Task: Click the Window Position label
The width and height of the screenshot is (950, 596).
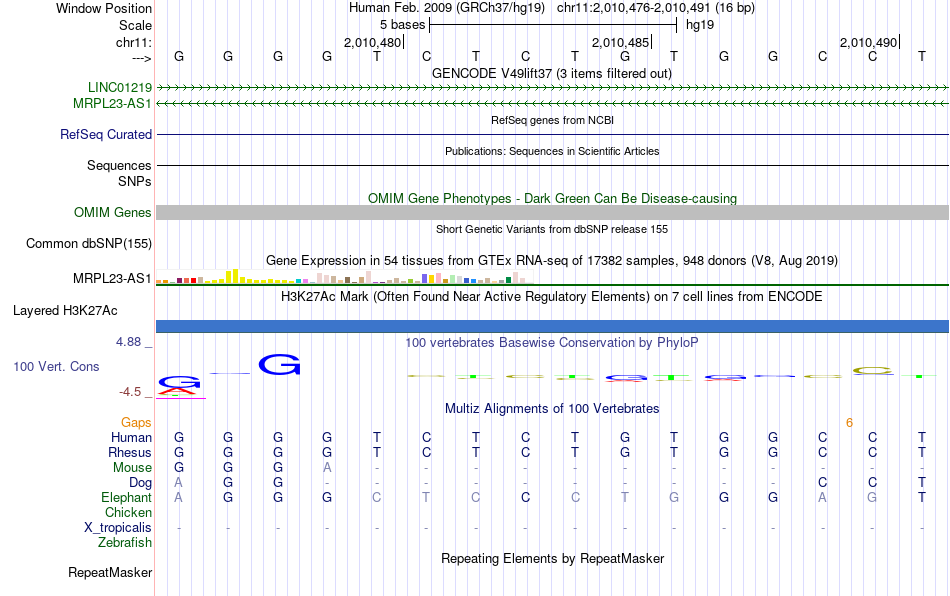Action: [104, 8]
